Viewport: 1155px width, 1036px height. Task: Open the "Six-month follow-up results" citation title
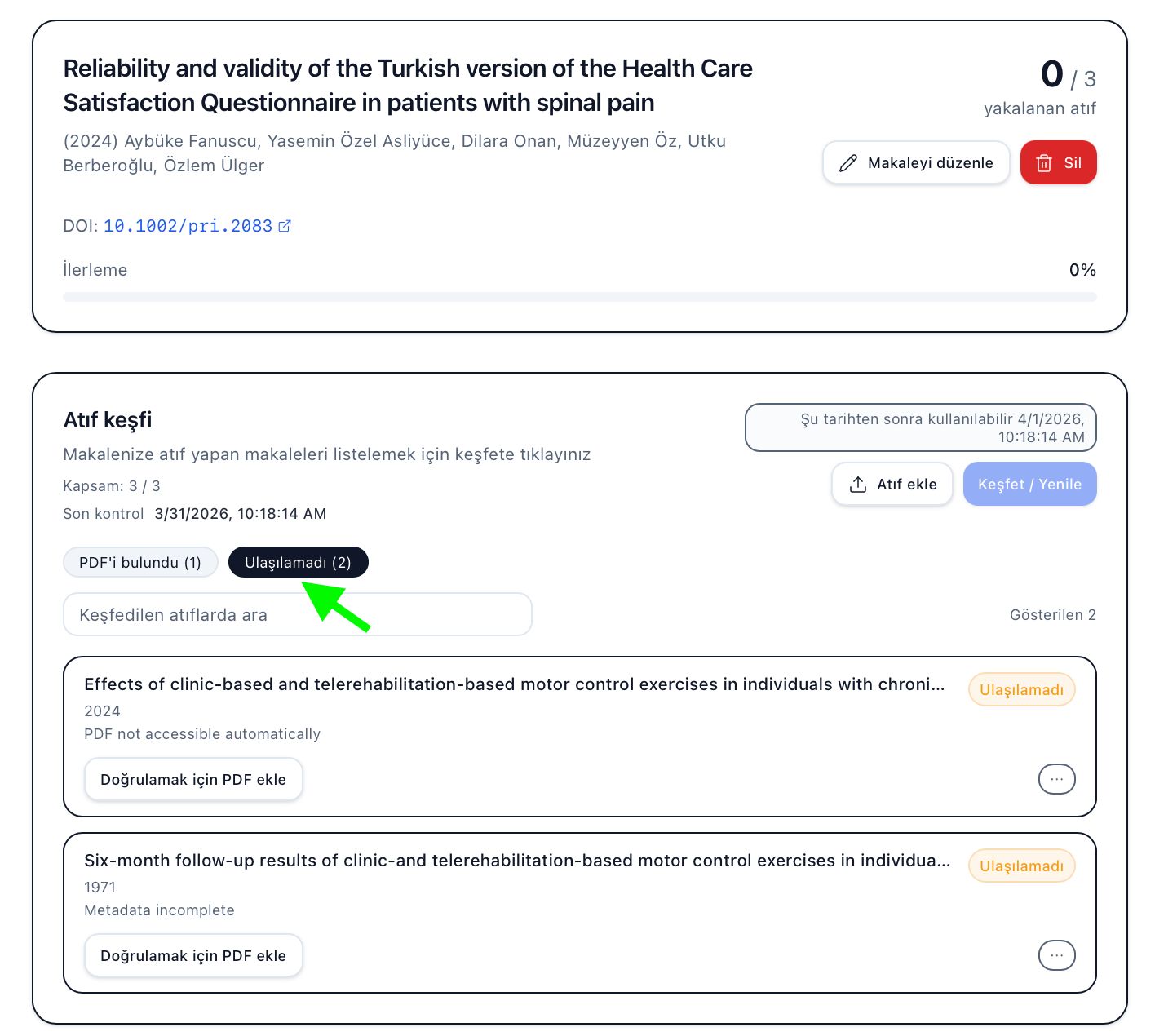coord(516,861)
